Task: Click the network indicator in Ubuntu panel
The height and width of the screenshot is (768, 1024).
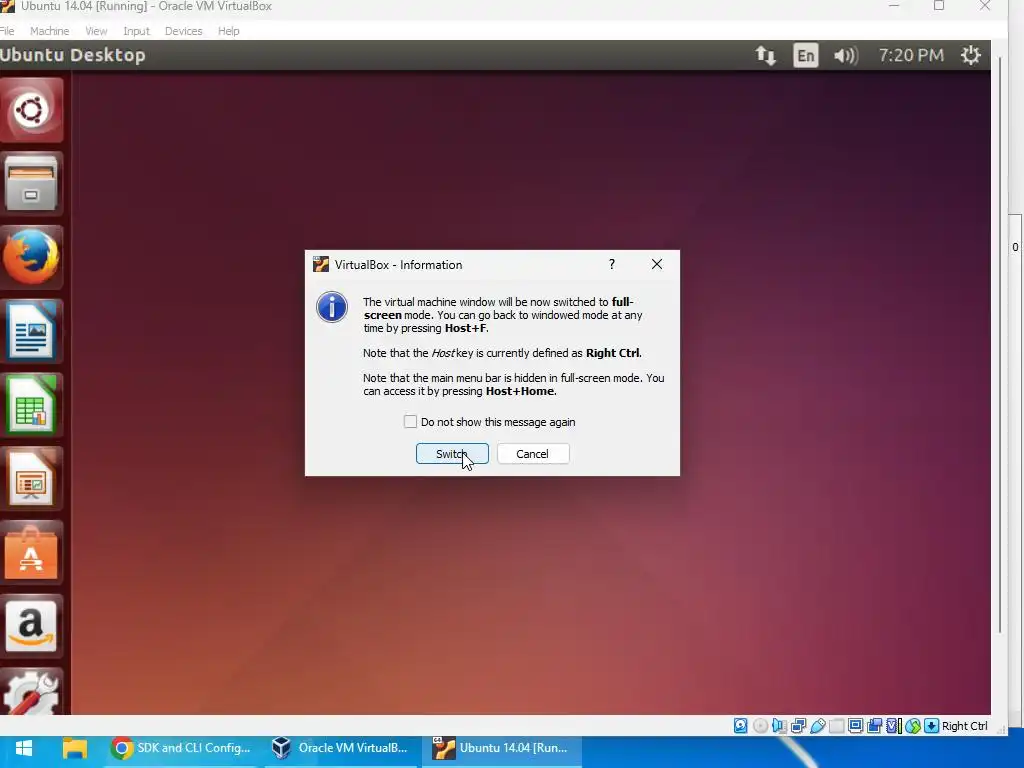Action: [x=765, y=56]
